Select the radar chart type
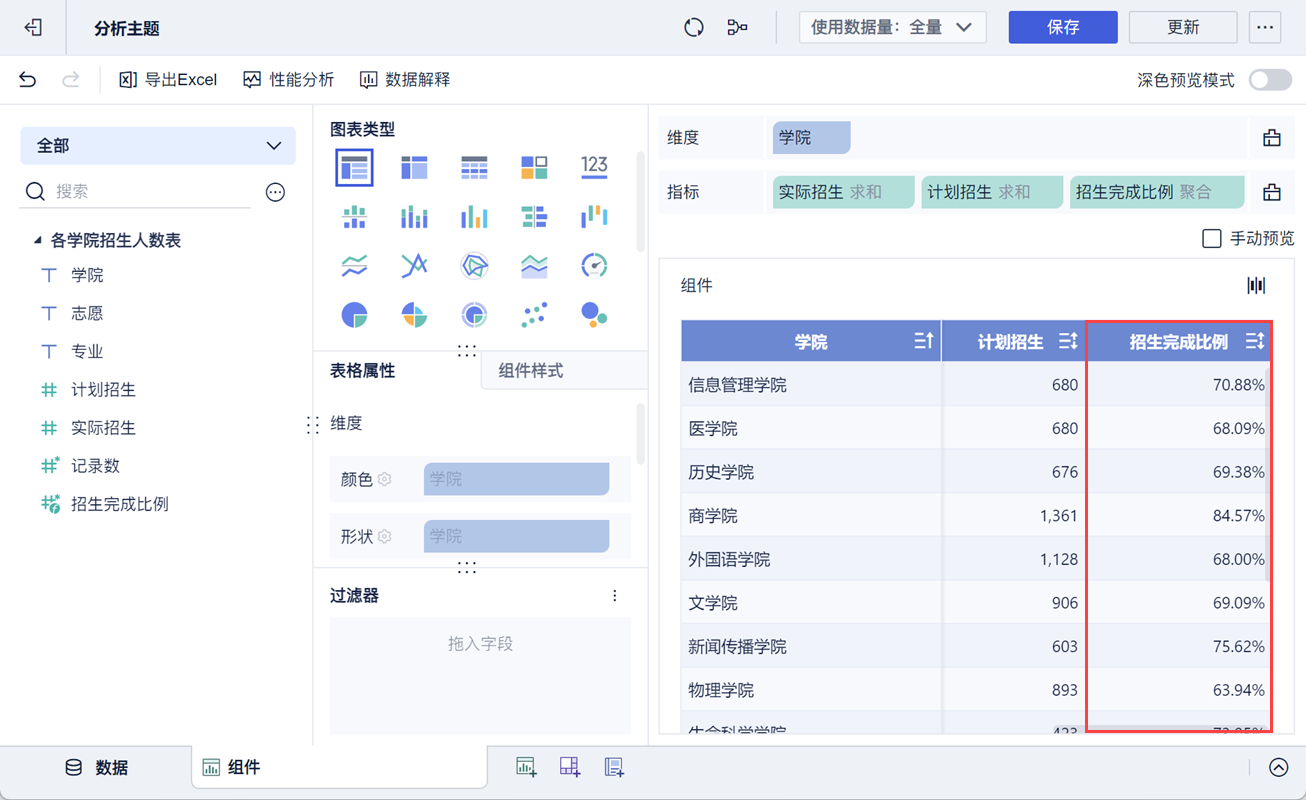Viewport: 1306px width, 800px height. tap(474, 265)
